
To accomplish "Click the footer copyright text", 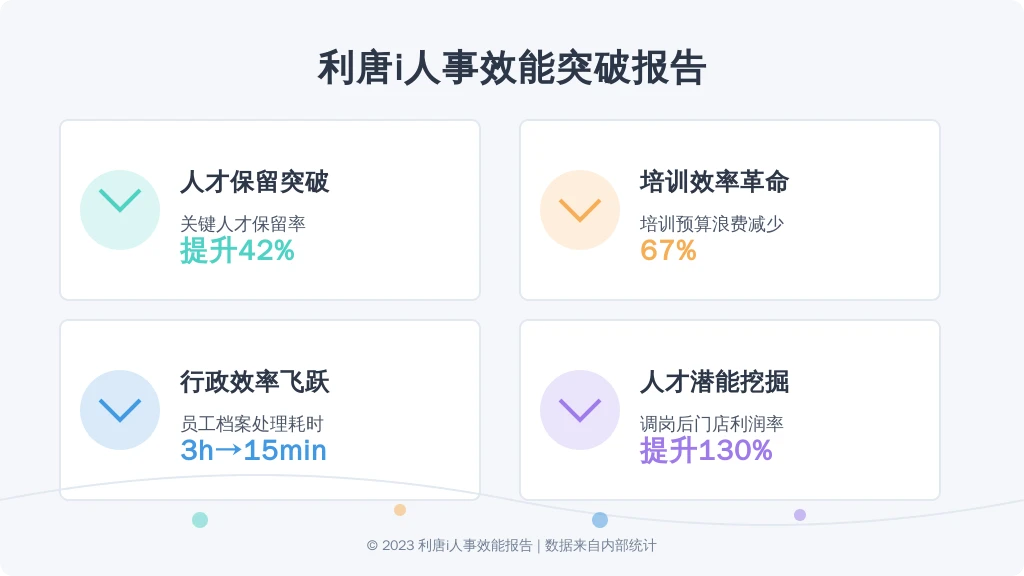I will [512, 545].
